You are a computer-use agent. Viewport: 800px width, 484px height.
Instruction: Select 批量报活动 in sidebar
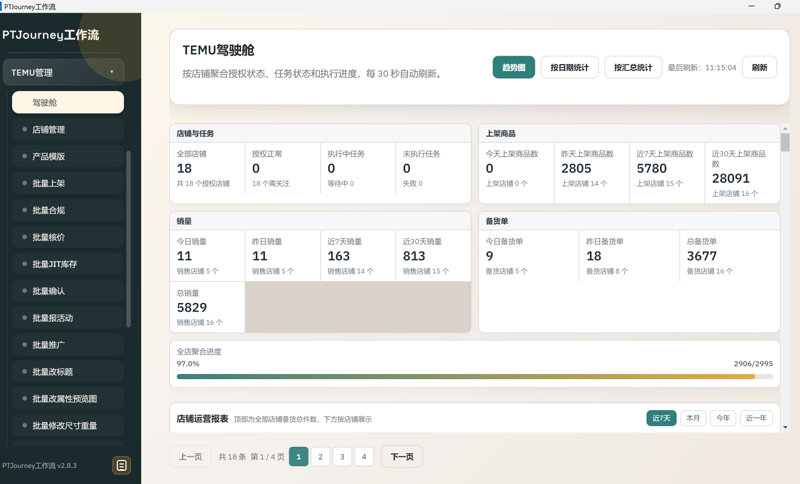pyautogui.click(x=68, y=318)
